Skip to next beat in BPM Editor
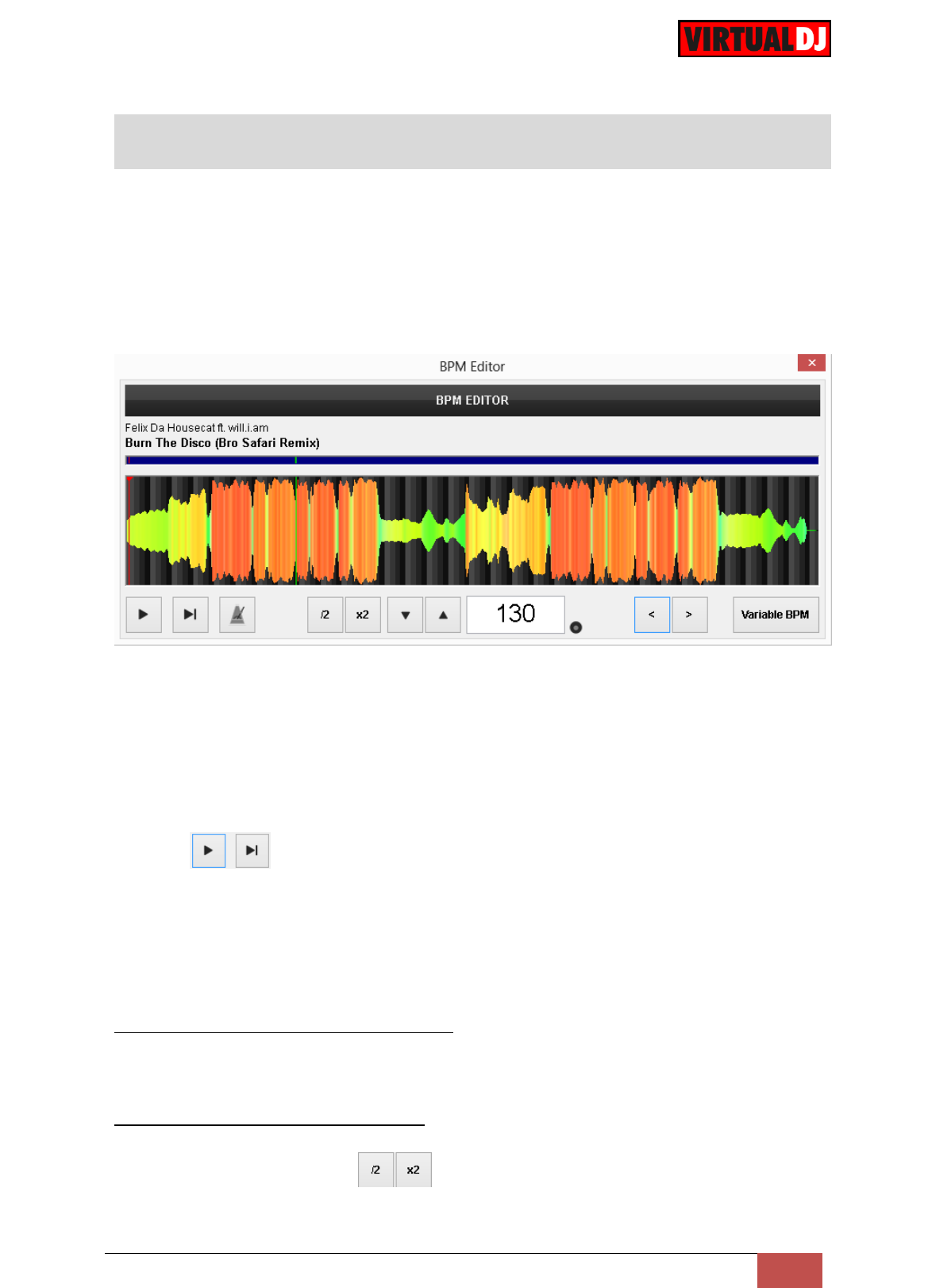The height and width of the screenshot is (1288, 928). pos(191,615)
